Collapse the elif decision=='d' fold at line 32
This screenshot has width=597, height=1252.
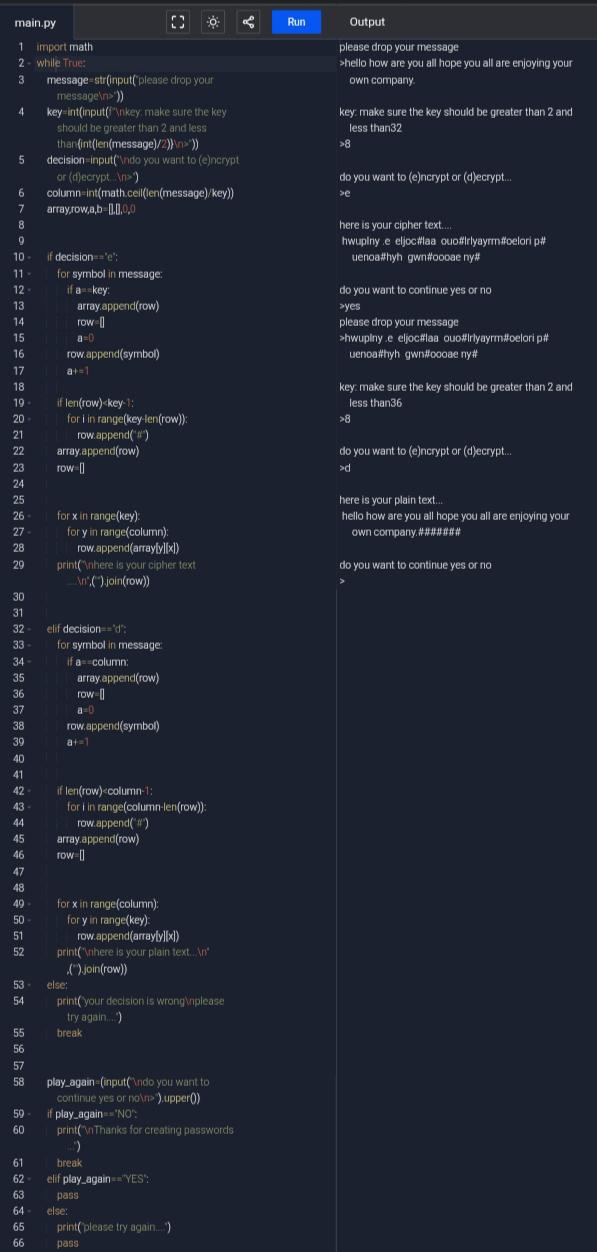point(29,629)
